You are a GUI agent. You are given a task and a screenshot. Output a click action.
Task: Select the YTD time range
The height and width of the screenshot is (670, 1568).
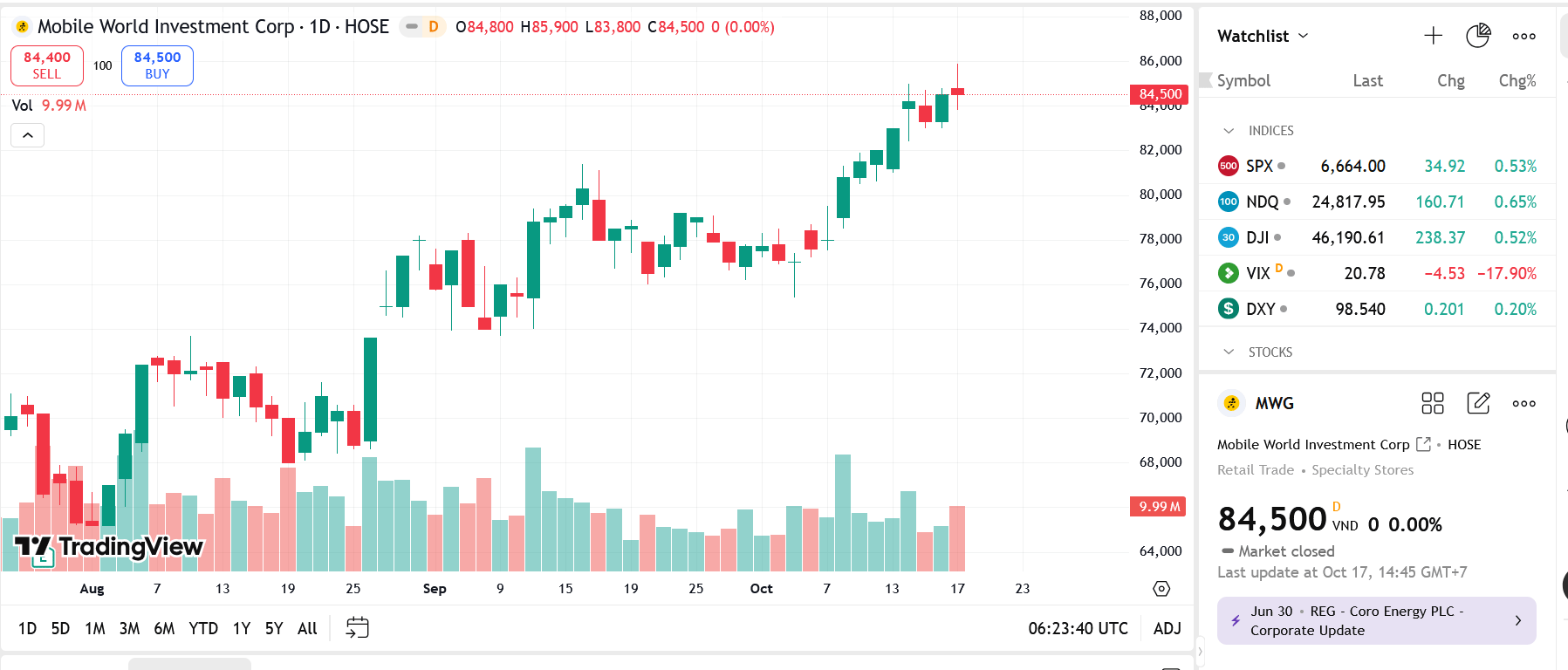coord(203,628)
